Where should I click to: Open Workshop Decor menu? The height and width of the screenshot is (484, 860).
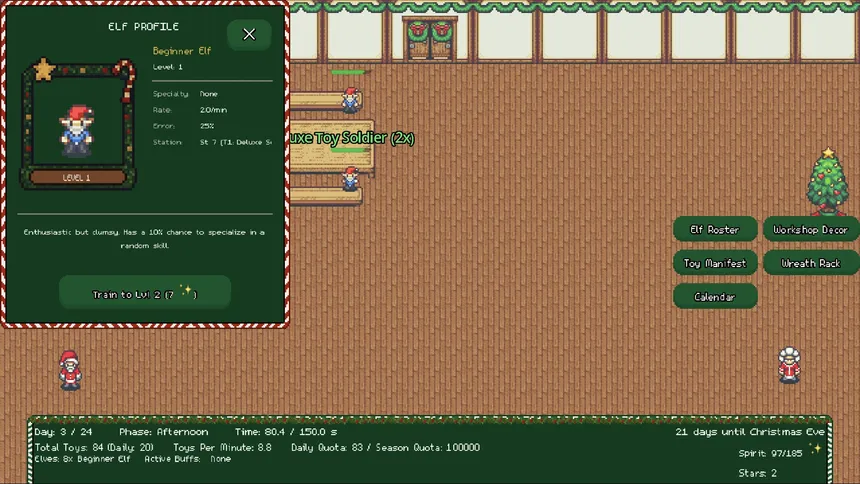pos(811,230)
